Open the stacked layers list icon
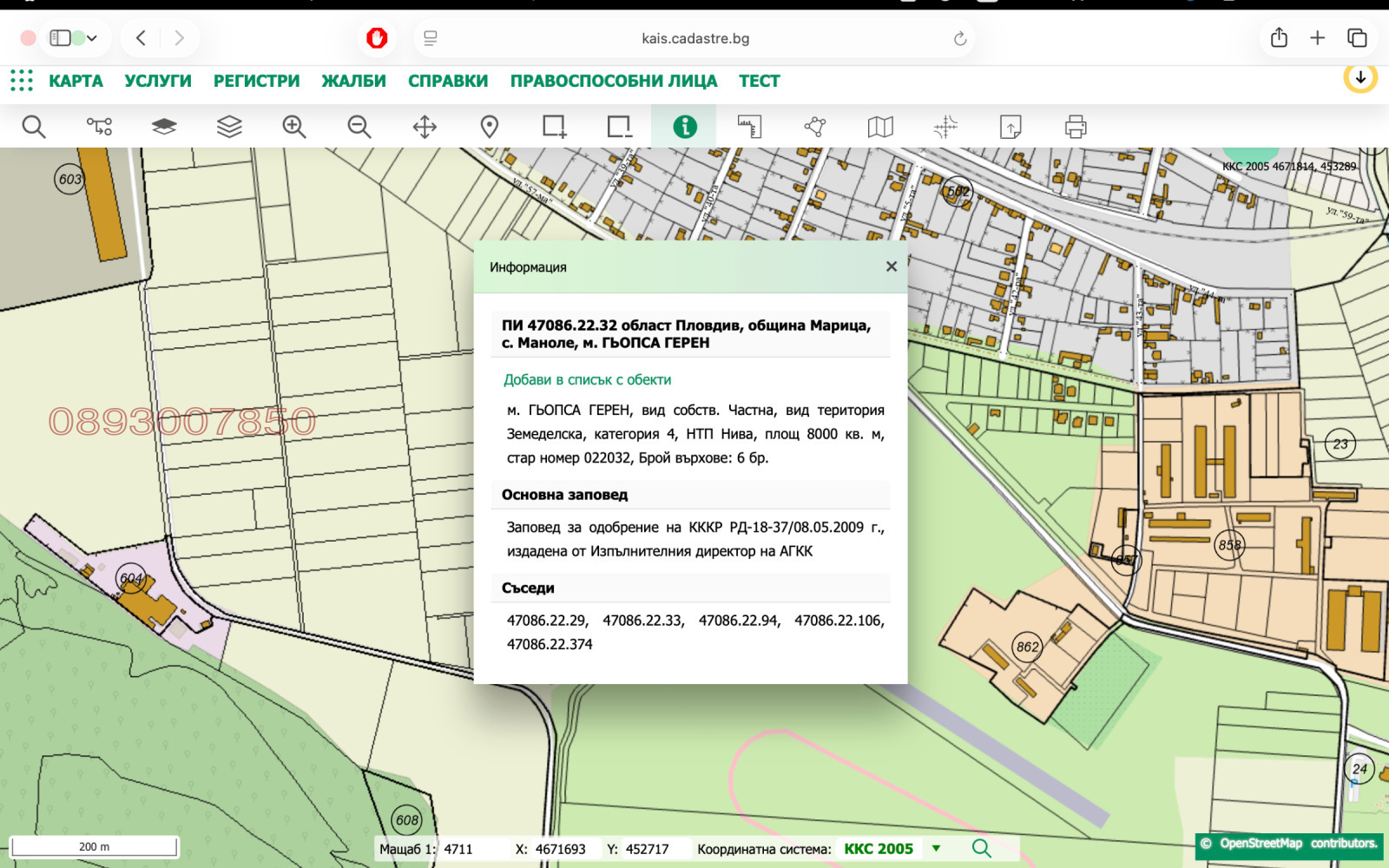 tap(229, 127)
